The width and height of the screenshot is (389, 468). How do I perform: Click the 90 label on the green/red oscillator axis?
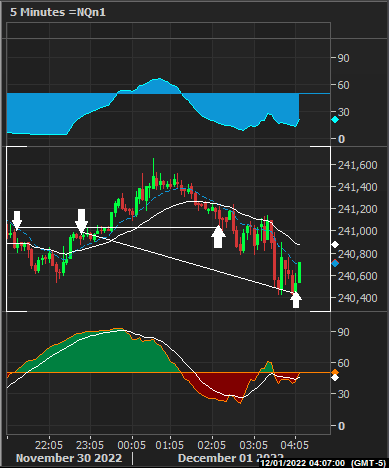pos(343,332)
